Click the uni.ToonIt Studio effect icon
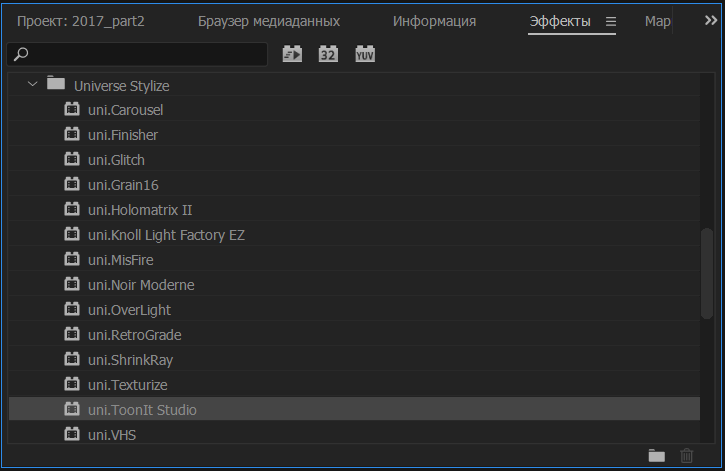The width and height of the screenshot is (725, 471). tap(72, 409)
